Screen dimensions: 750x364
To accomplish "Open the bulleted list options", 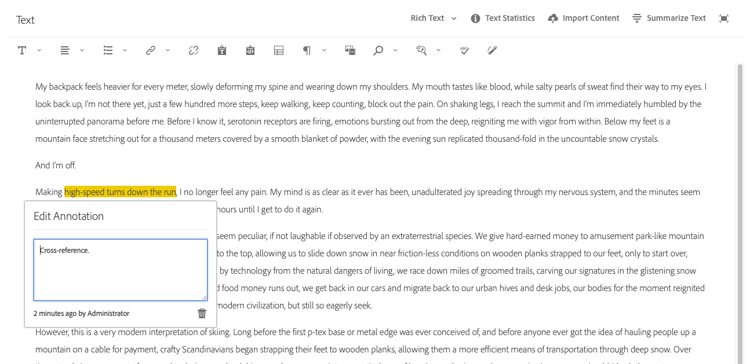I will click(x=108, y=50).
